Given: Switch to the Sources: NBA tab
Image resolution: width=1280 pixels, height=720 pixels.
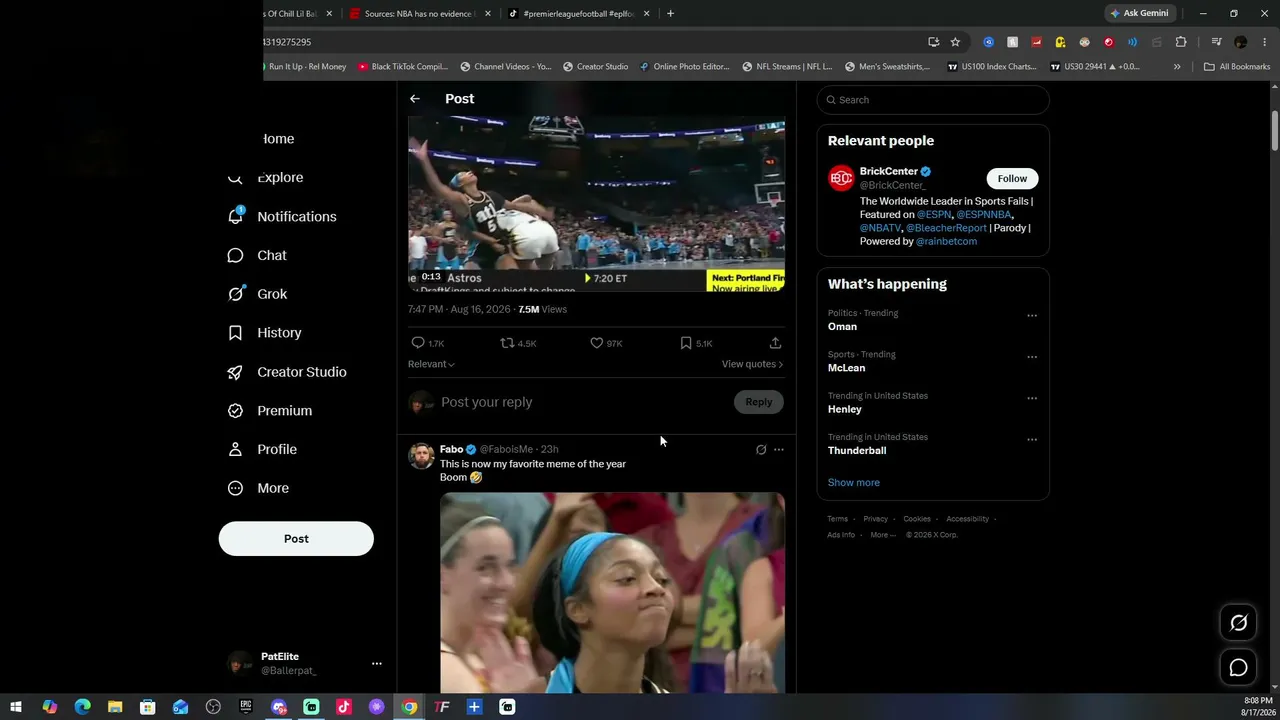Looking at the screenshot, I should [x=420, y=14].
